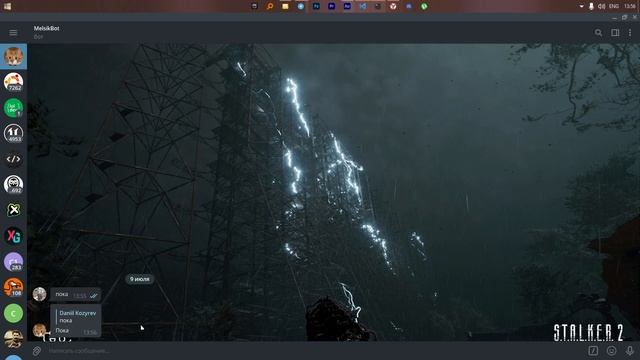The width and height of the screenshot is (640, 360).
Task: Open the chat with 7262 unread
Action: 13,82
